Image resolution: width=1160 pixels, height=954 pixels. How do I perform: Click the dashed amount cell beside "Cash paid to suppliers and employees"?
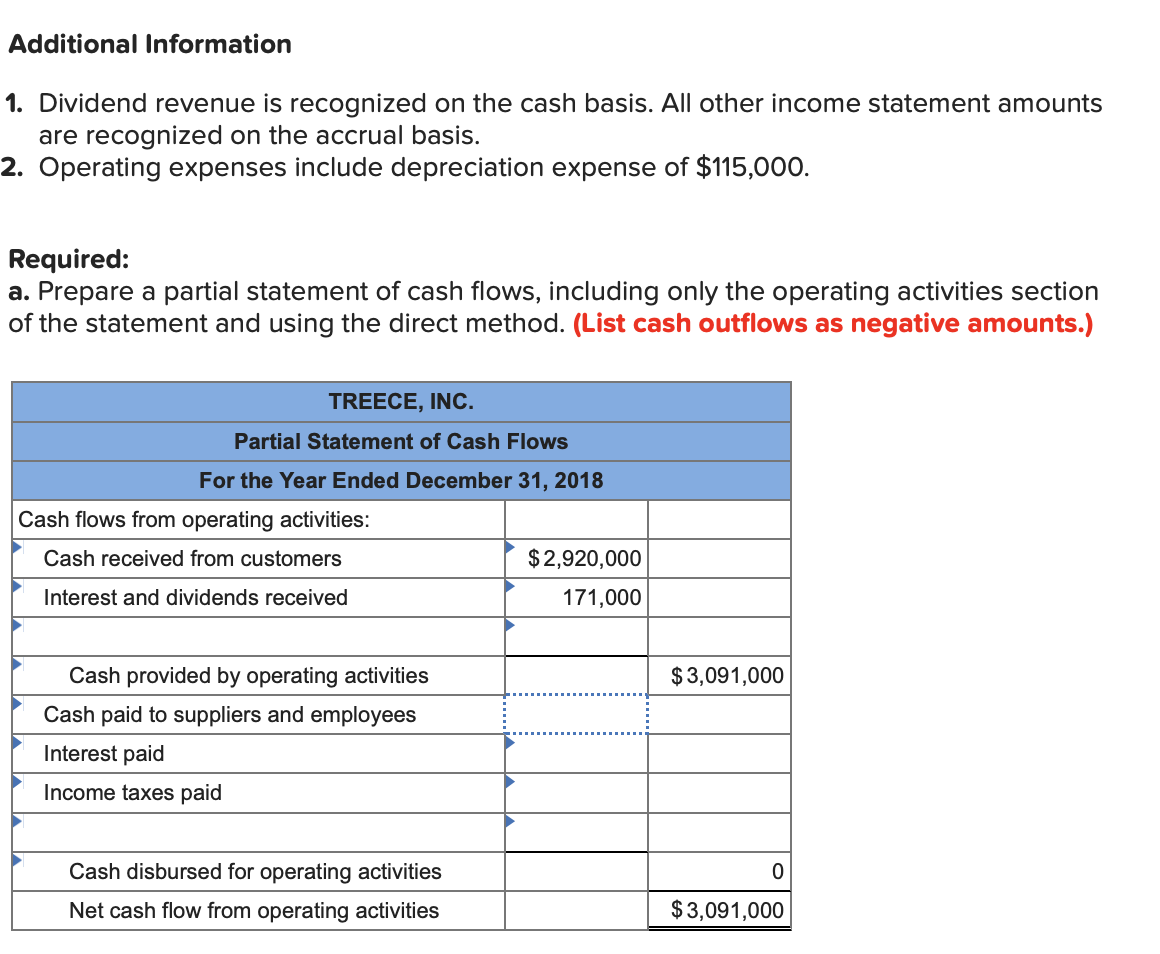pos(576,714)
